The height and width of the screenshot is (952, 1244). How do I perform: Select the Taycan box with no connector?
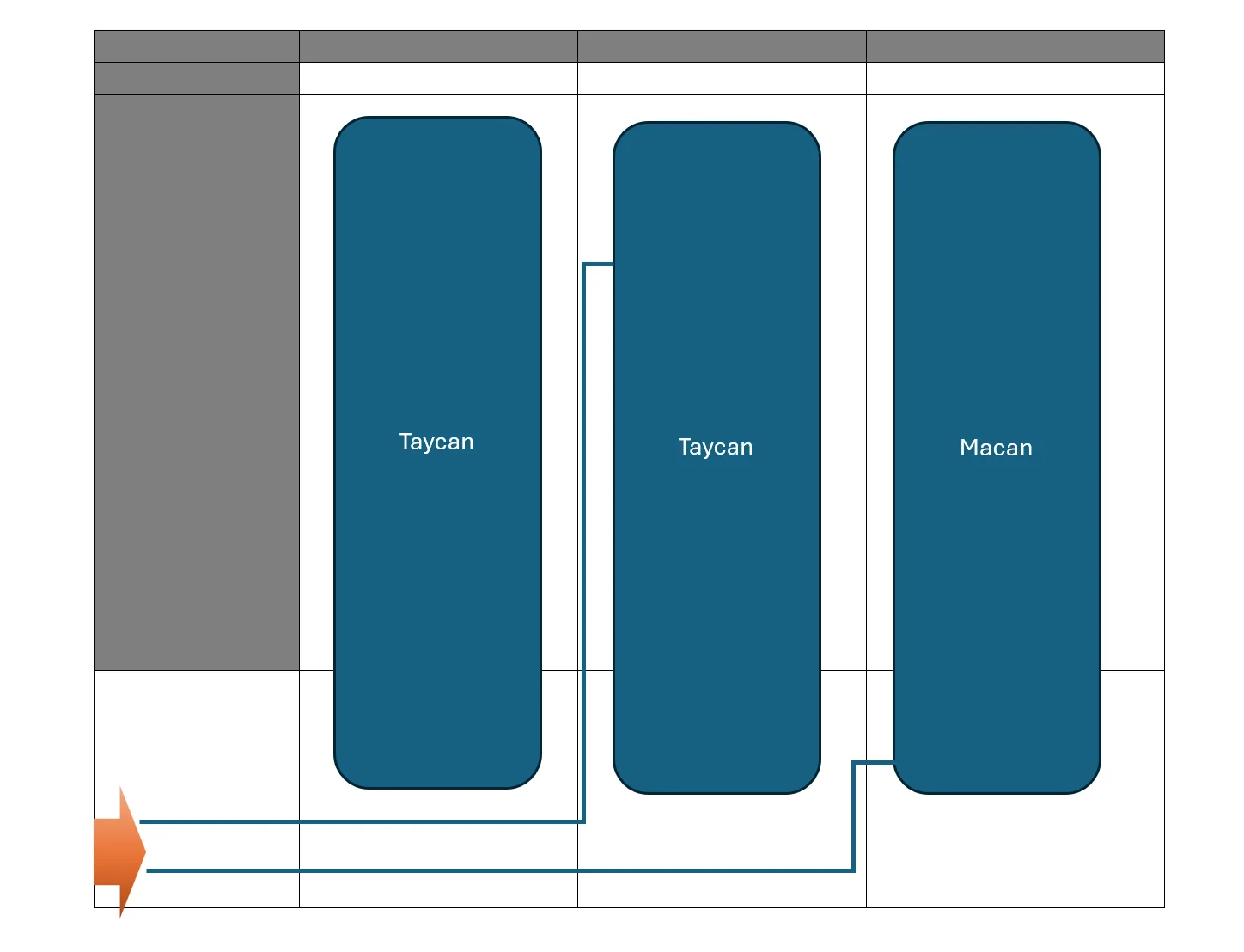437,453
